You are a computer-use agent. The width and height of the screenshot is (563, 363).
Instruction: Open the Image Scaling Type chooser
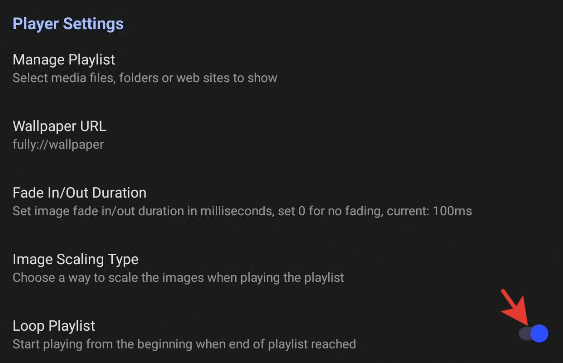[282, 268]
